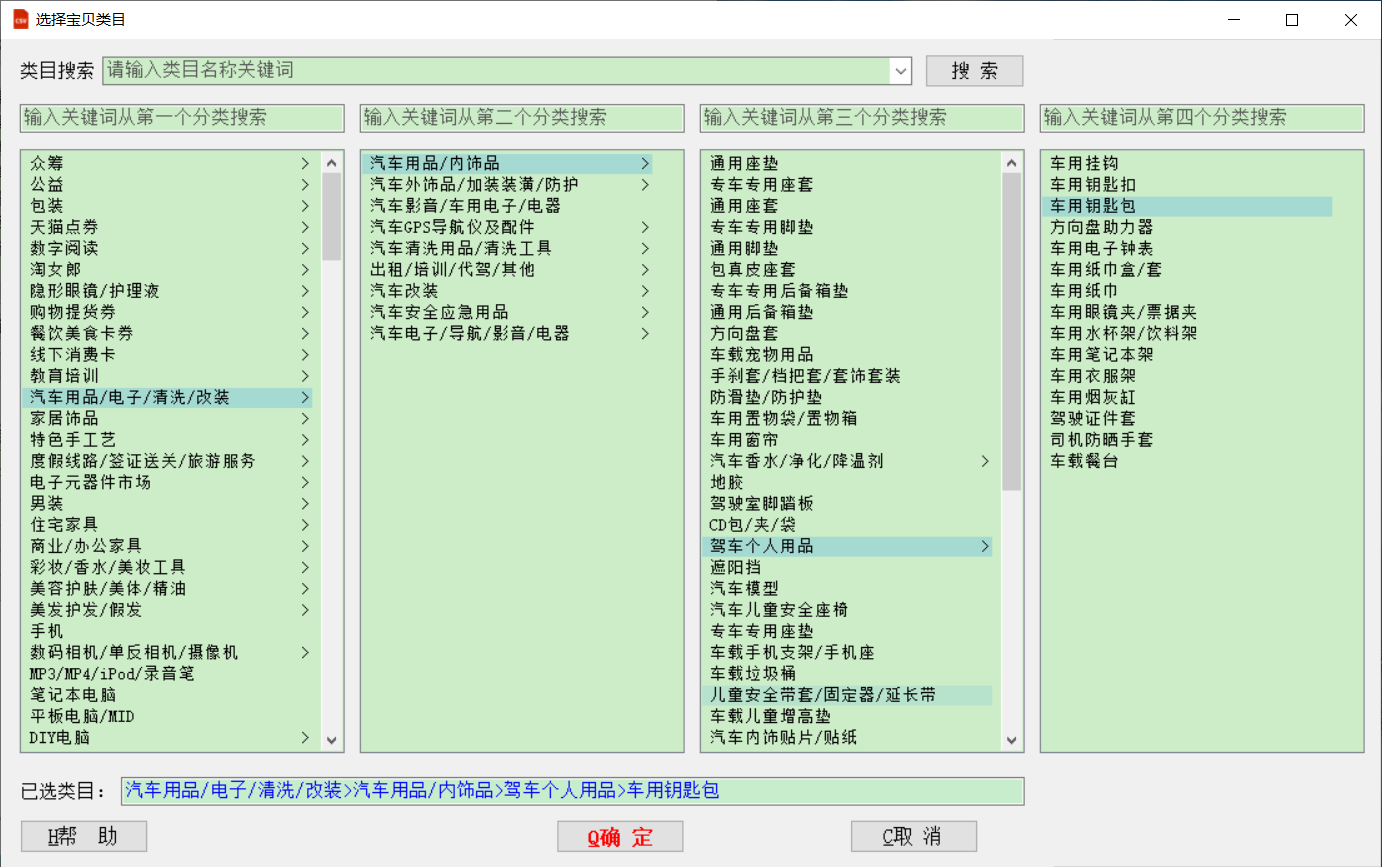Select 汽车模型 in third list
Viewport: 1382px width, 867px height.
[744, 589]
